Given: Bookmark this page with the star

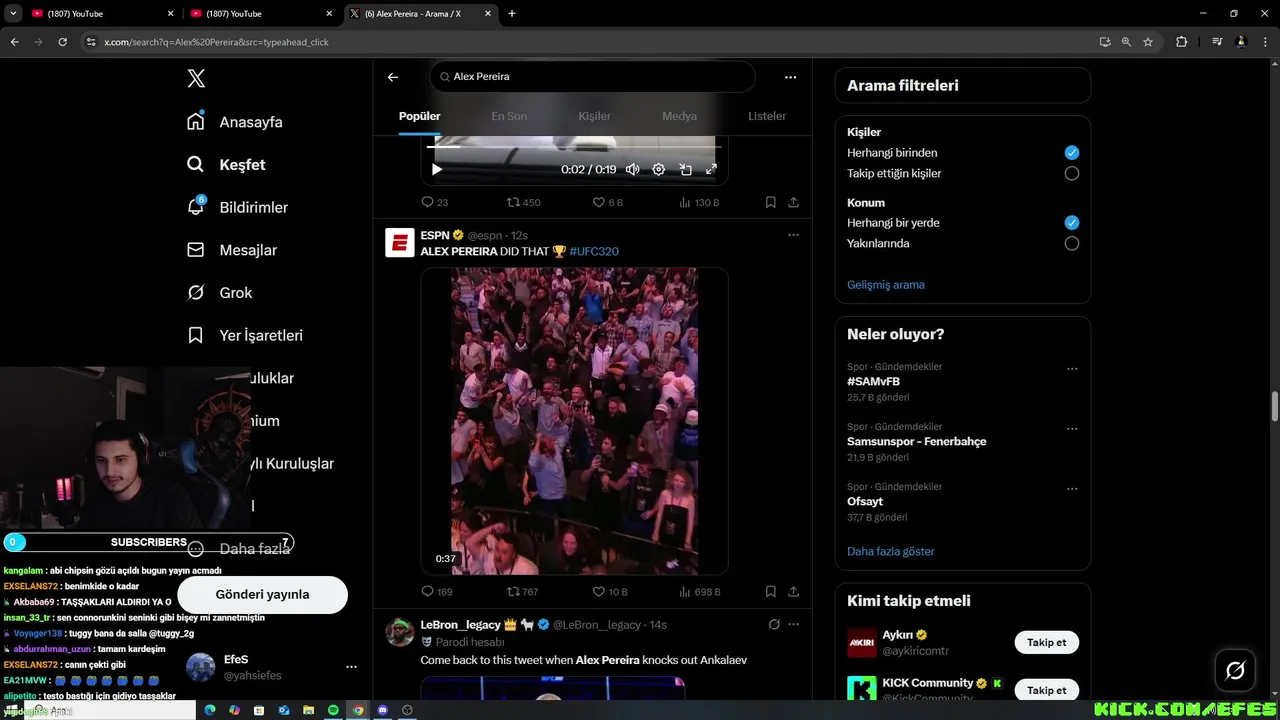Looking at the screenshot, I should pos(1148,42).
